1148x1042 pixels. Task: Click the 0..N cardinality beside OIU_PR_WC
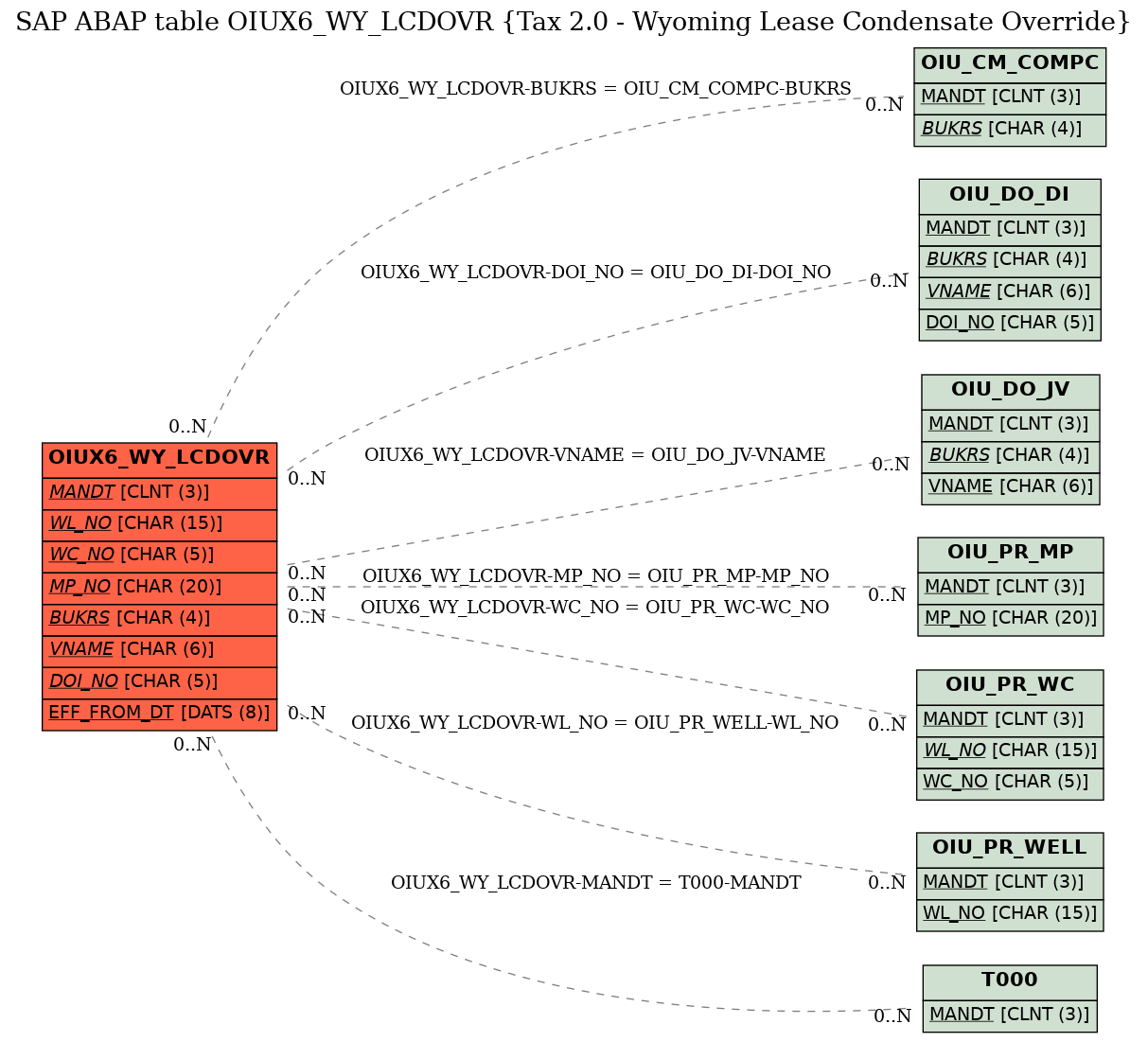click(887, 726)
